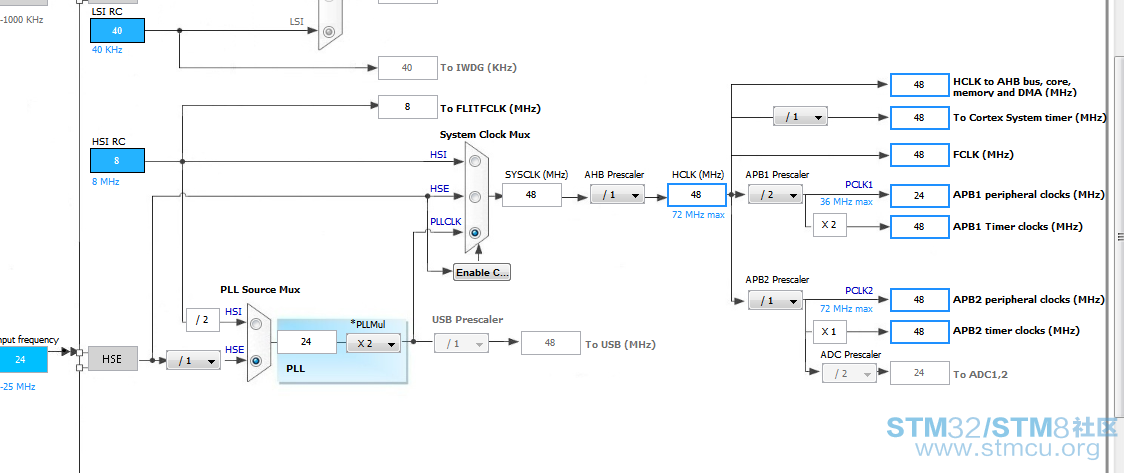Click the APB2 X 1 multiplier box
This screenshot has width=1124, height=473.
tap(829, 331)
